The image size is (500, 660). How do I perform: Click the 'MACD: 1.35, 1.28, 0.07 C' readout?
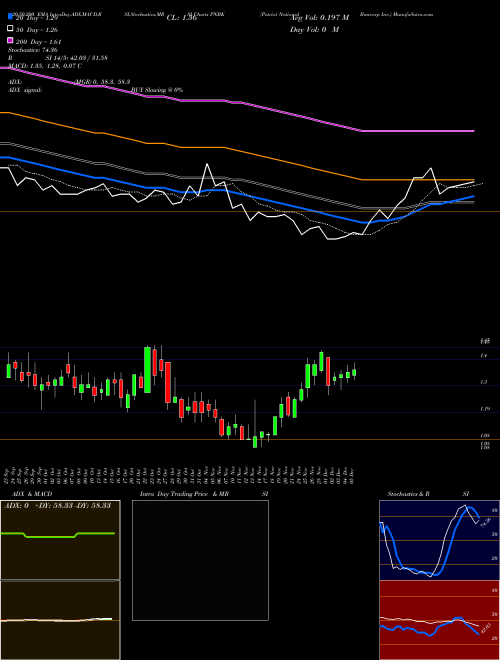45,66
